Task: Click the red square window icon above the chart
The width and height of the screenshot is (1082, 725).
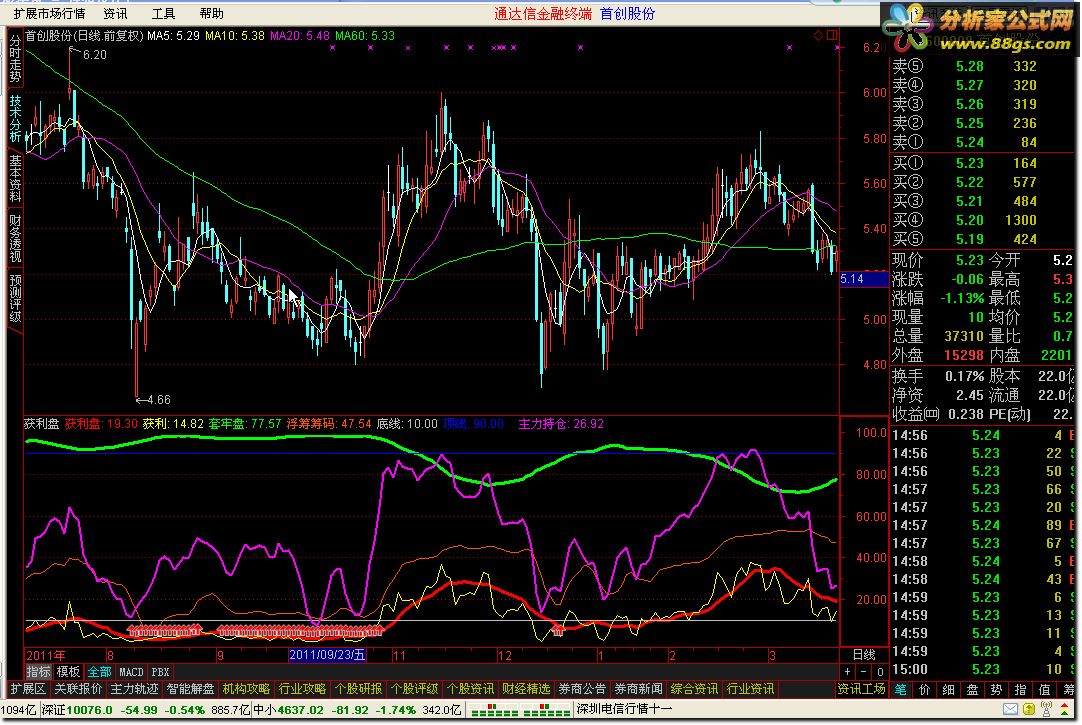Action: tap(832, 35)
